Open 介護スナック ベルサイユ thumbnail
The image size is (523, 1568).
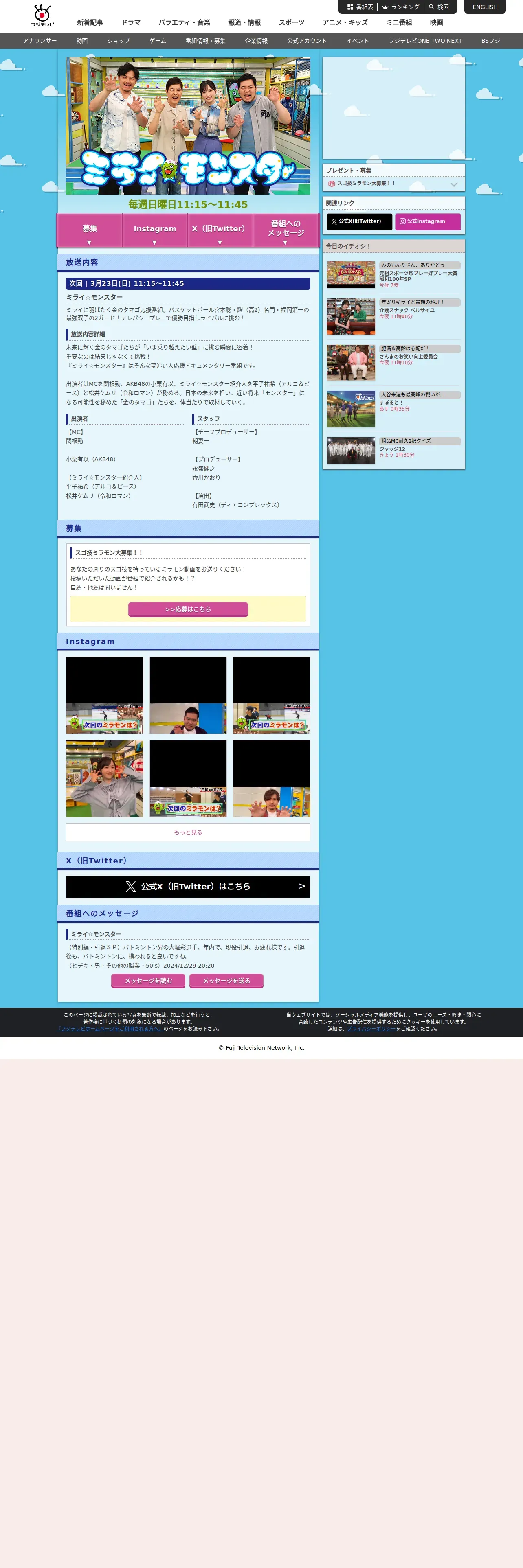tap(351, 317)
